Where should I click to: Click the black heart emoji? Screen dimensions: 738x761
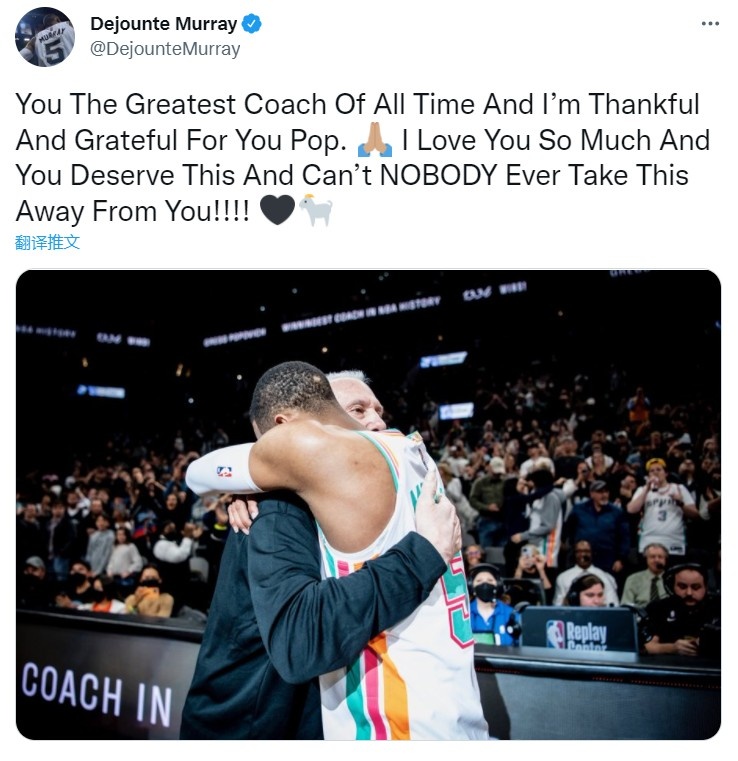277,210
